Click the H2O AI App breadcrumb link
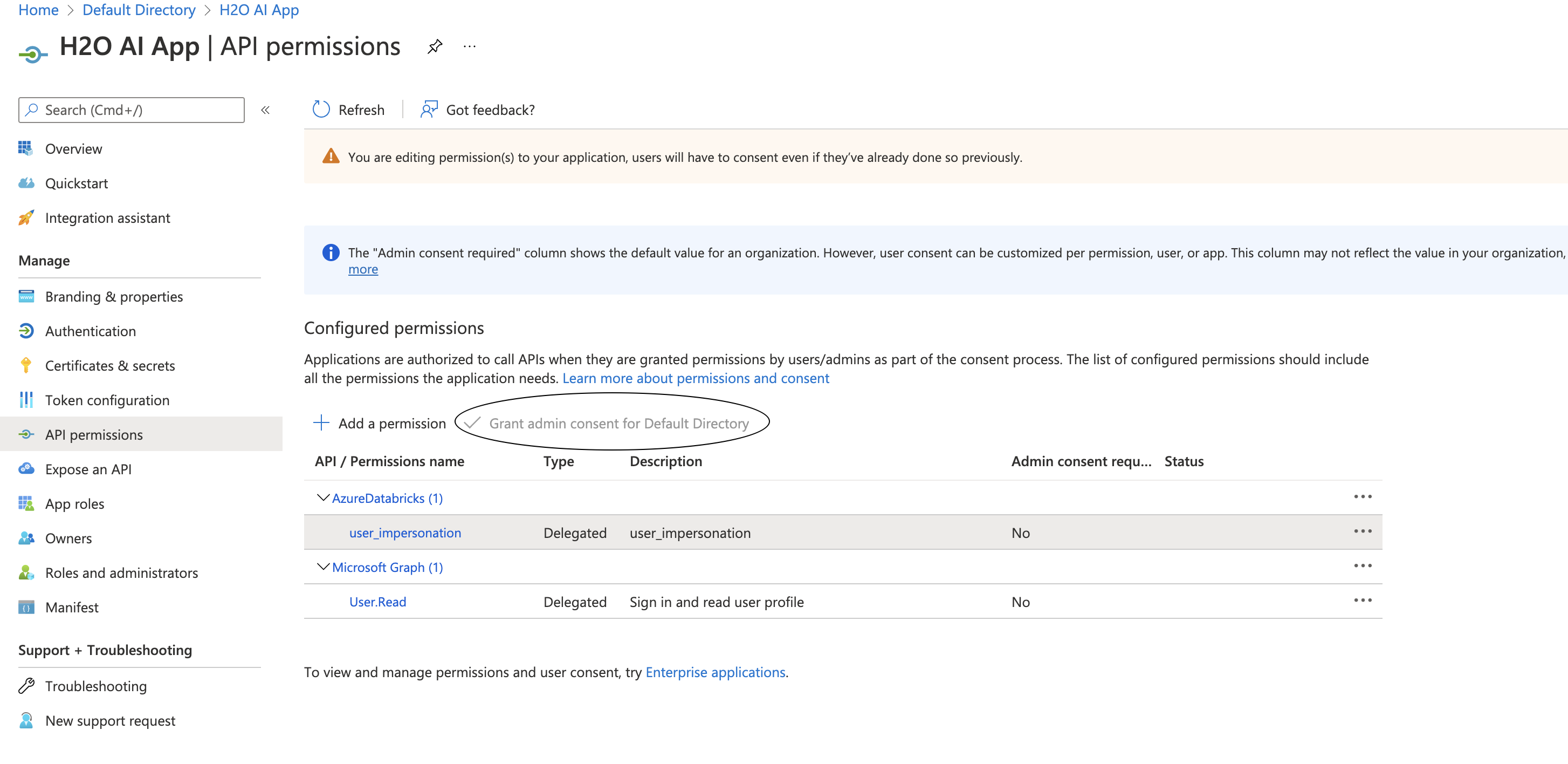 click(x=259, y=10)
